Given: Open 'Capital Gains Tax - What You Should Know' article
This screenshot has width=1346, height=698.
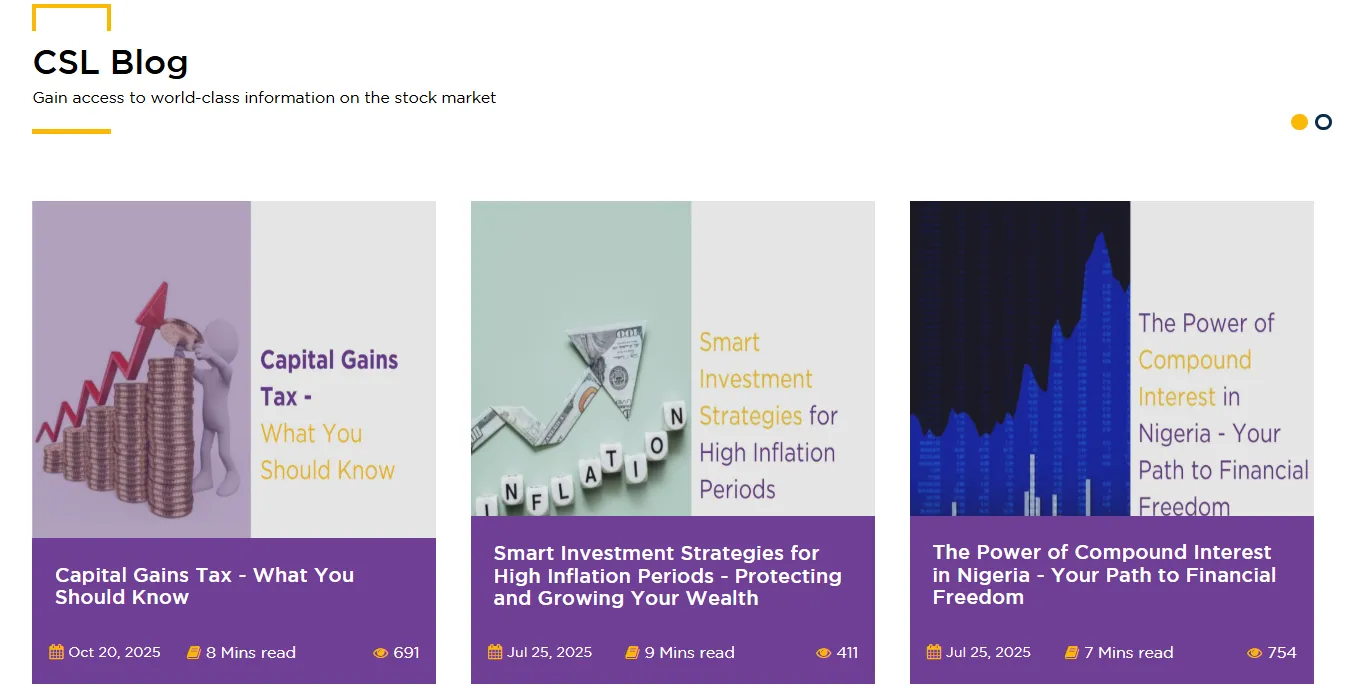Looking at the screenshot, I should (204, 586).
